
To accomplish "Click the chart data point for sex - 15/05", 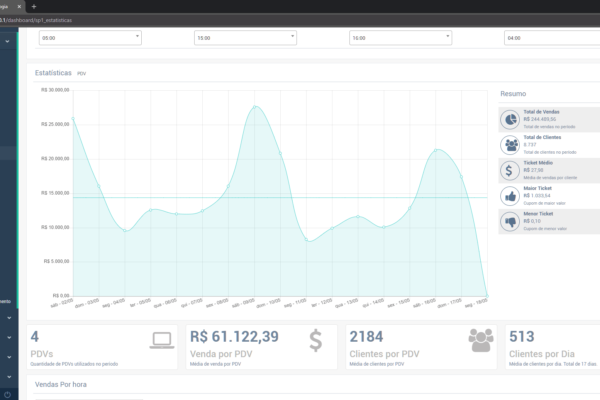I will tap(410, 209).
